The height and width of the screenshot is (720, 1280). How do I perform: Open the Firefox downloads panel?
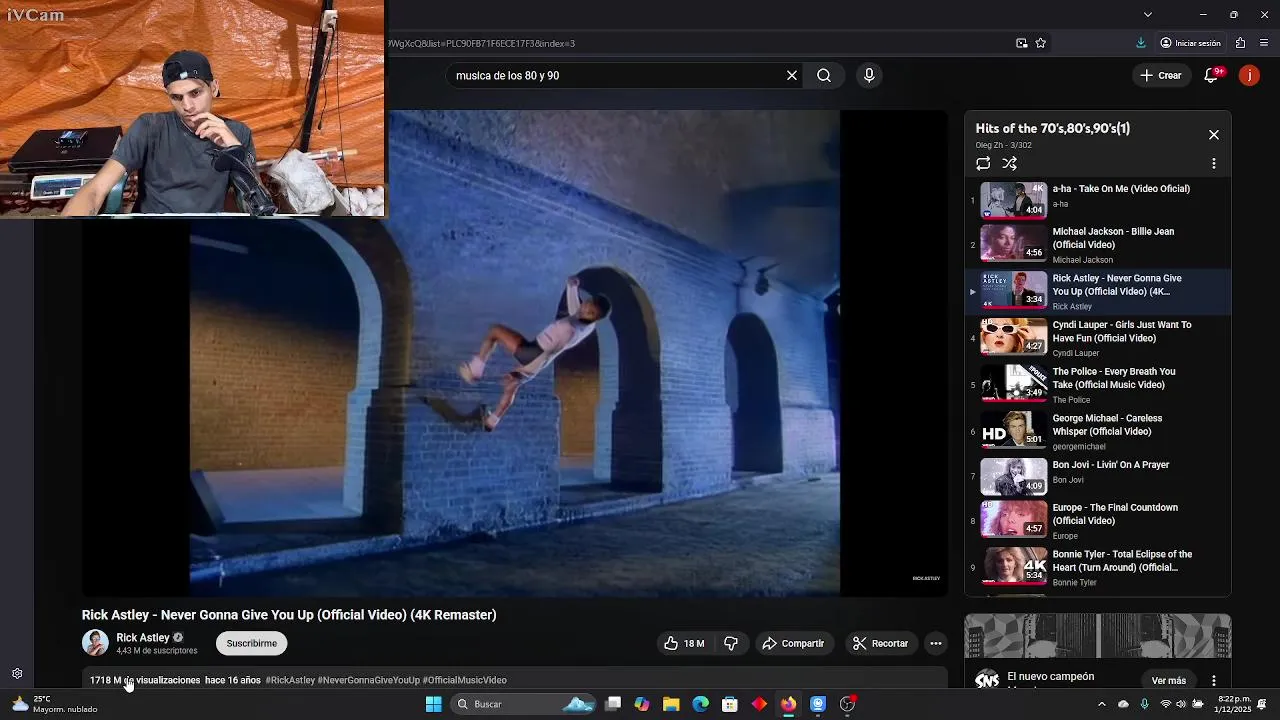(1141, 43)
